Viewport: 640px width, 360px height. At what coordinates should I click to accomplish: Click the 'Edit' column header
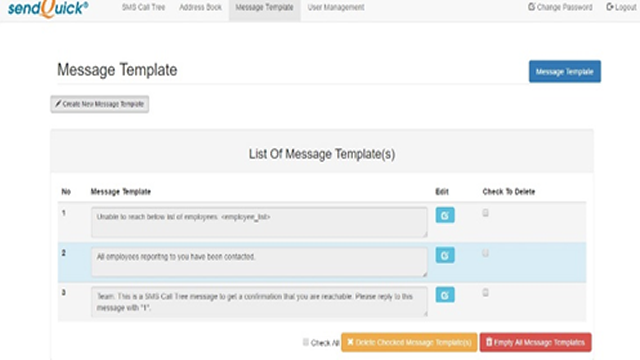[x=442, y=191]
